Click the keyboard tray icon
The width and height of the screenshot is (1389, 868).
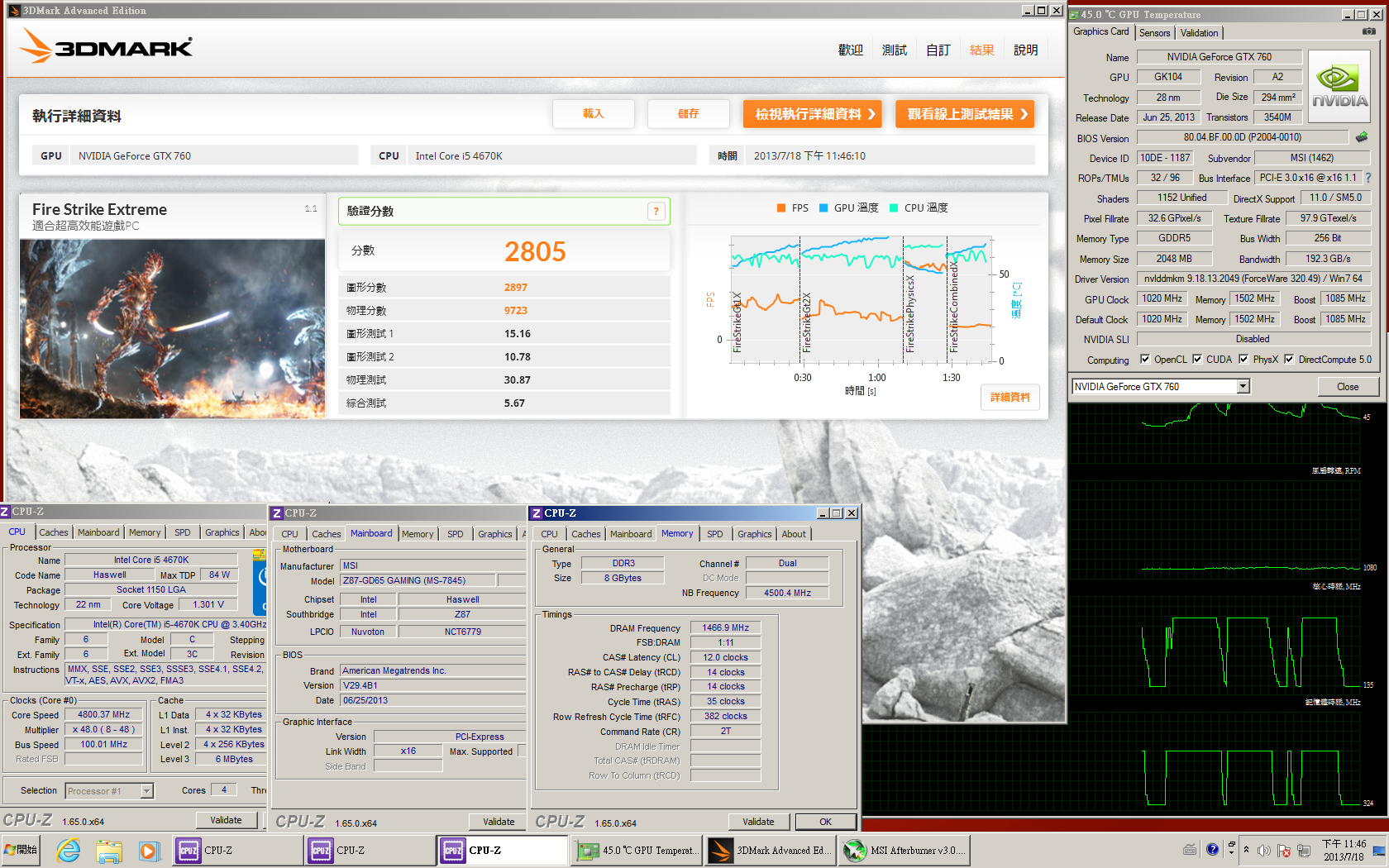(x=1190, y=849)
